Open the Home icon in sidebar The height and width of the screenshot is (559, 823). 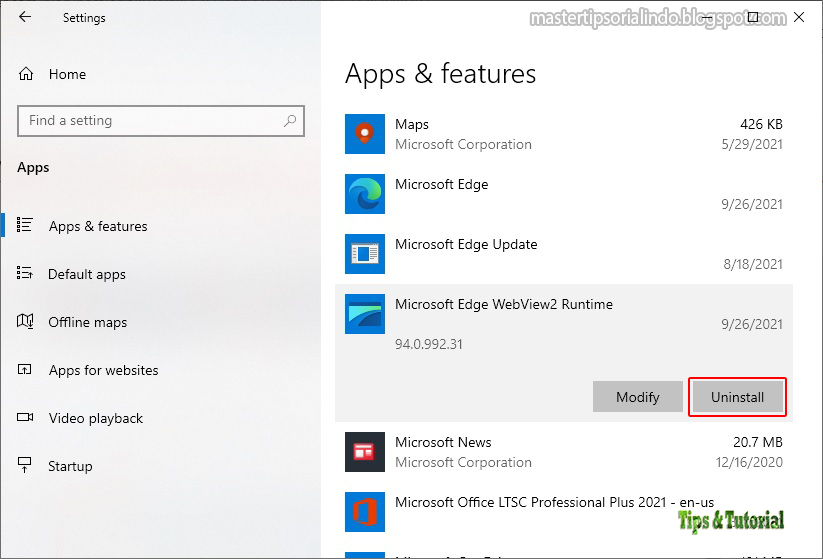click(26, 74)
